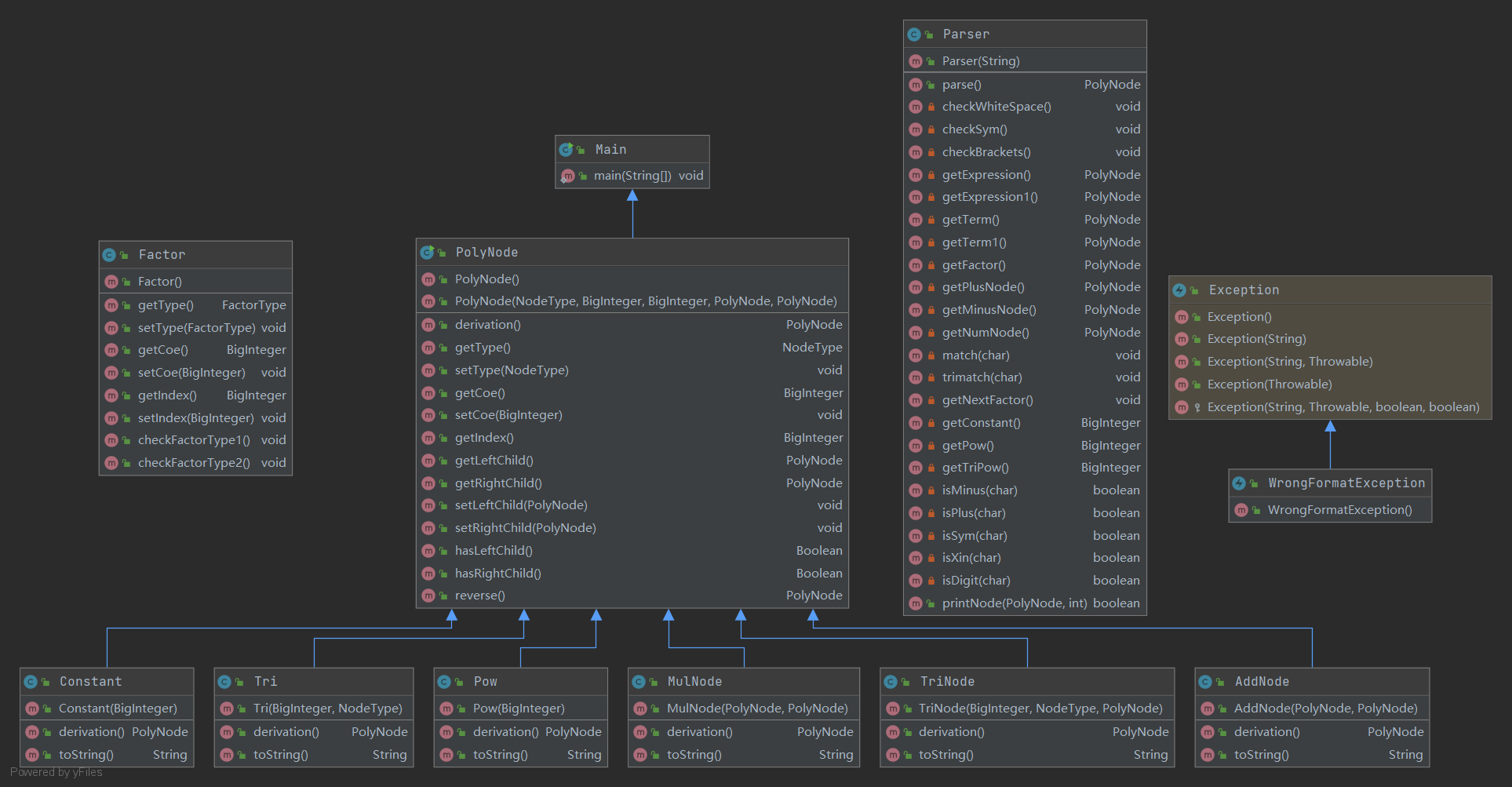
Task: Select the isXin(char) method row
Action: [1025, 558]
